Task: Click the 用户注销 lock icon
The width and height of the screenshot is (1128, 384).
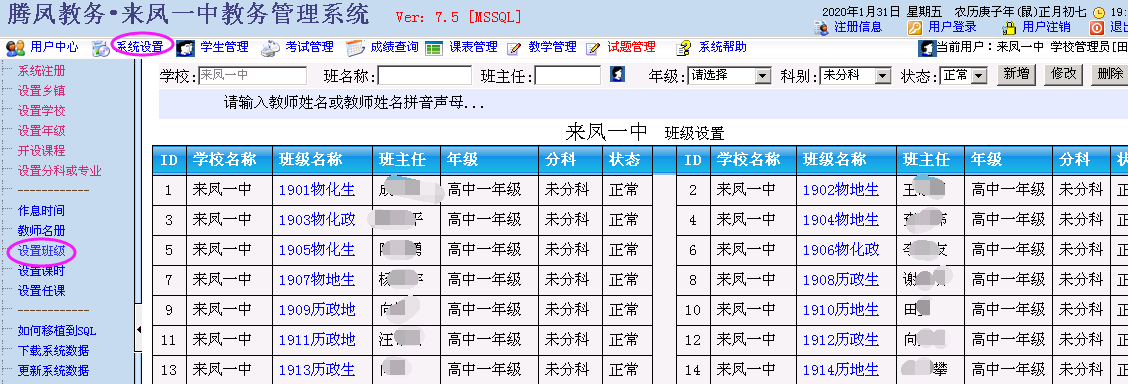Action: point(1009,28)
